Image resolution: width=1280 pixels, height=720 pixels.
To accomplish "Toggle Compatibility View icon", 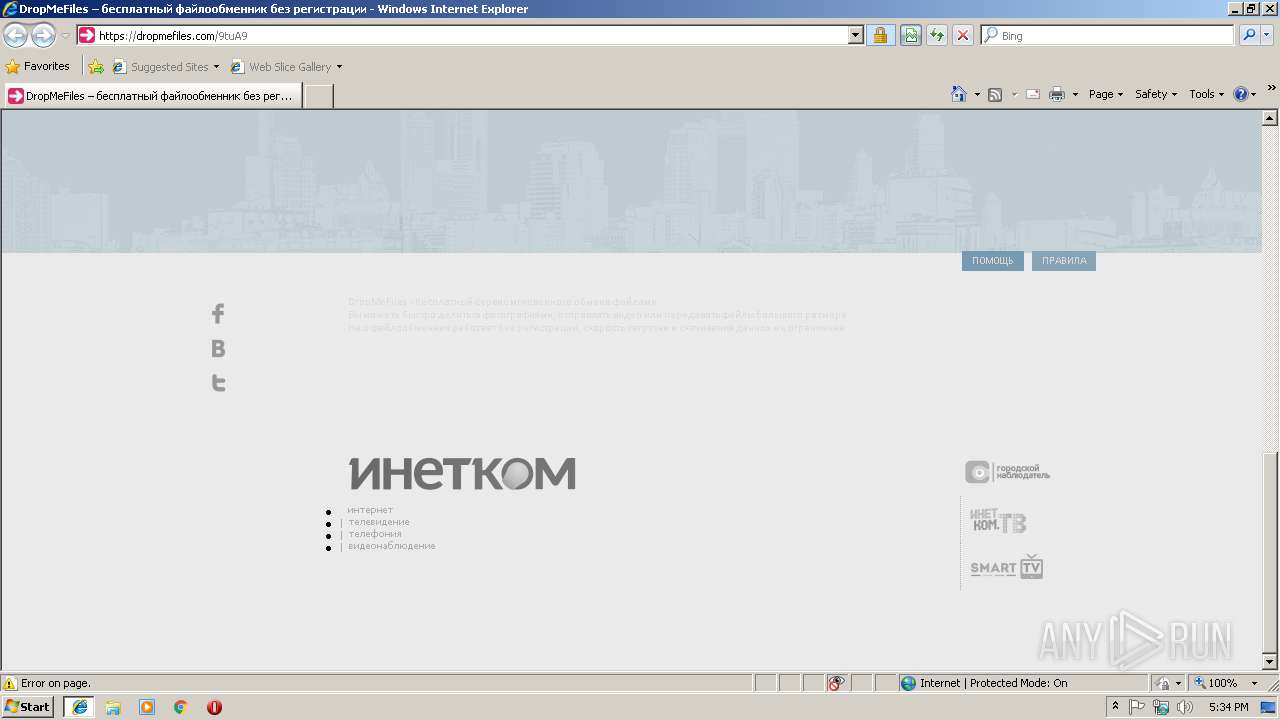I will [x=910, y=36].
